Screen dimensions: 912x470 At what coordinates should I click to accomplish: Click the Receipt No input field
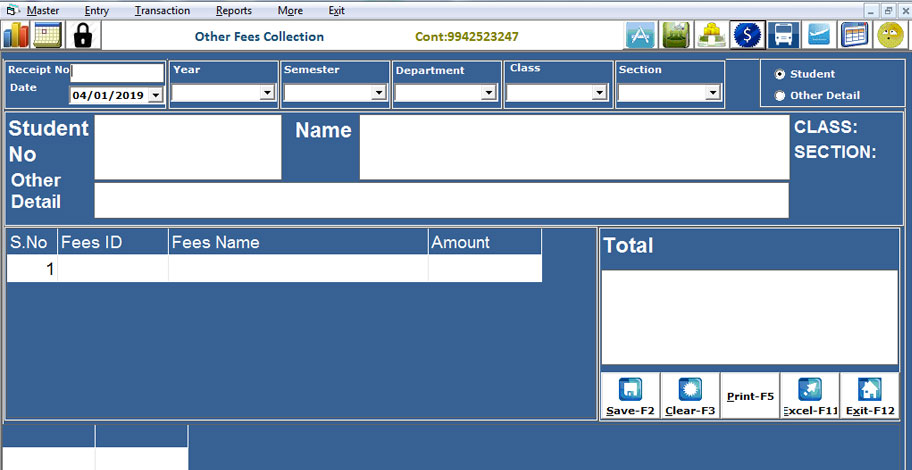tap(117, 73)
